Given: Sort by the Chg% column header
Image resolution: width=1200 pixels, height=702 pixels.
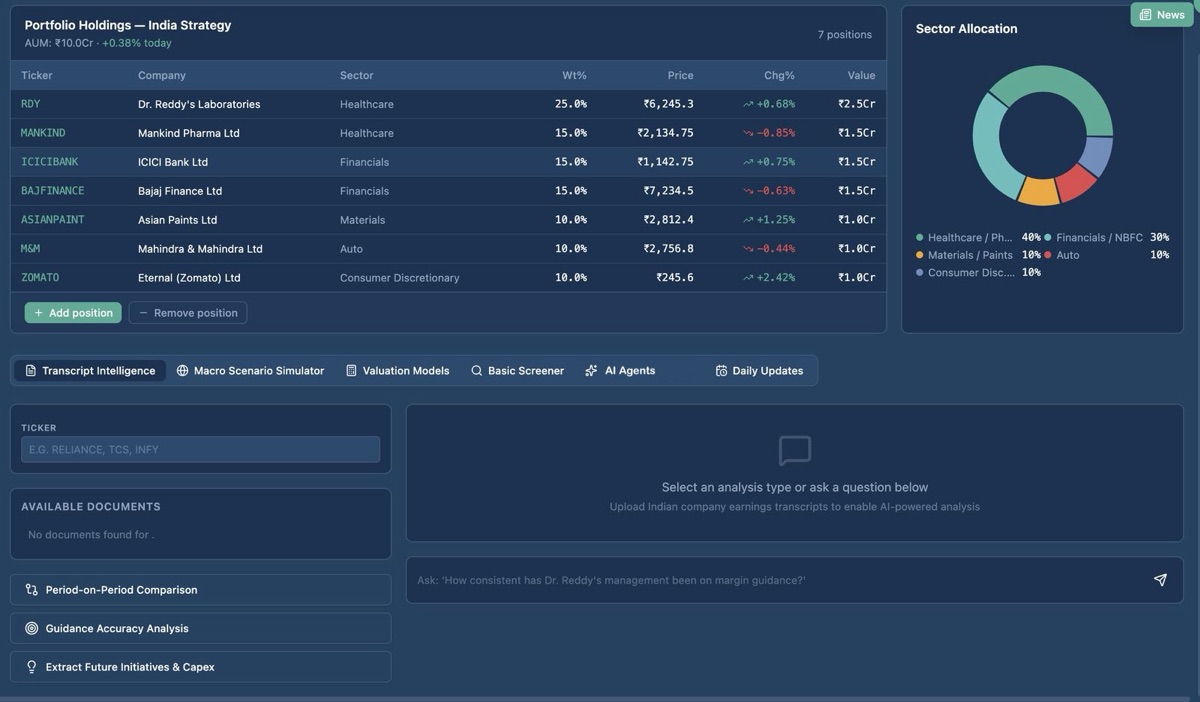Looking at the screenshot, I should click(x=778, y=76).
